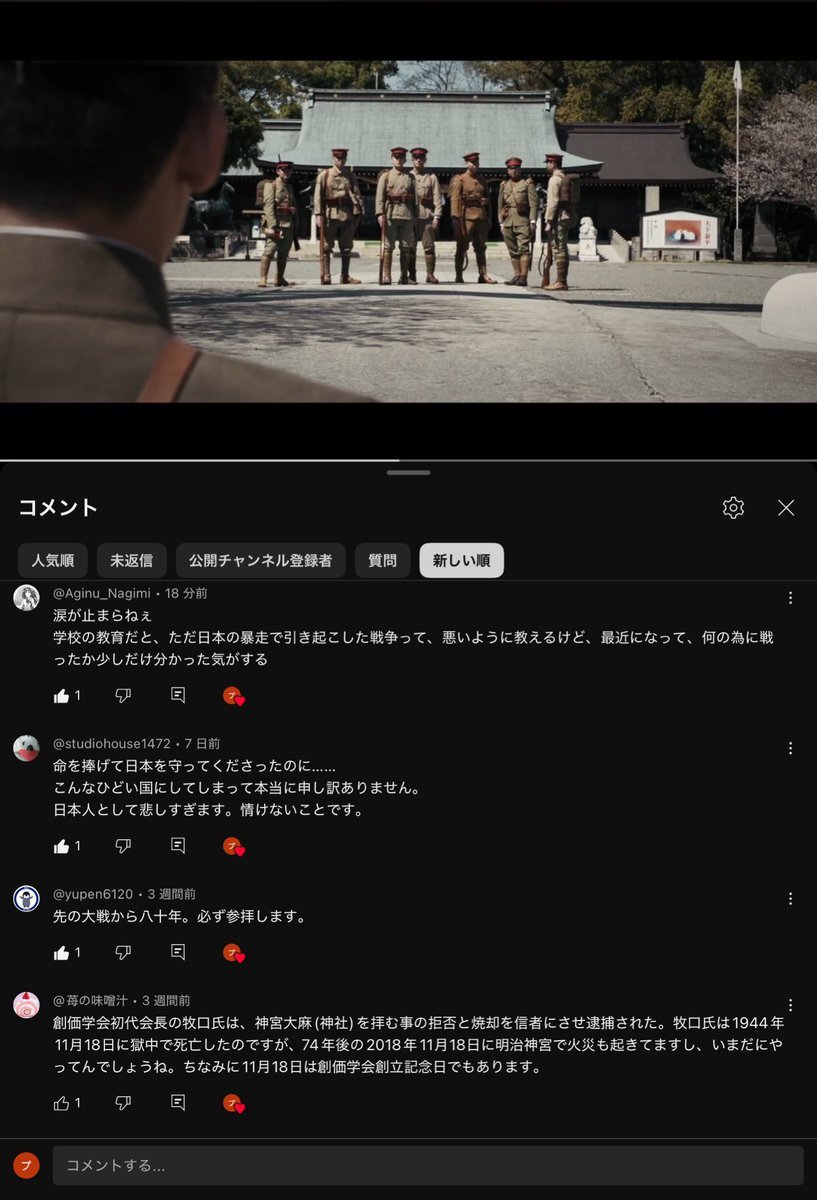Open comment settings gear icon
This screenshot has width=817, height=1200.
[x=733, y=507]
